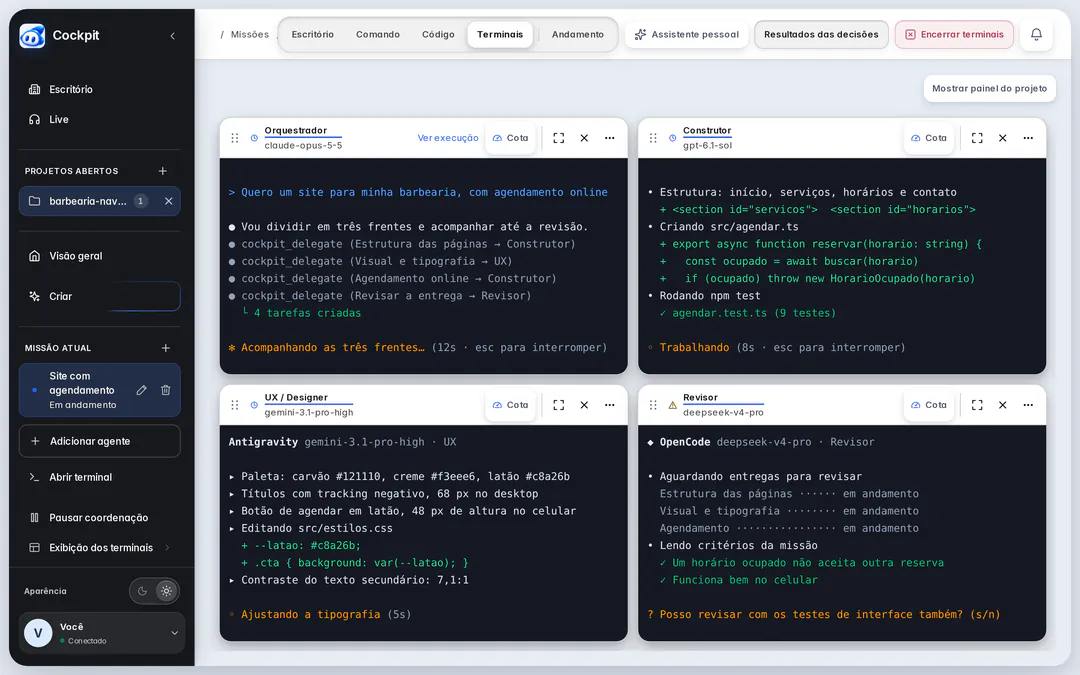Click Ver execução link in Orquestrador
The height and width of the screenshot is (675, 1080).
(x=448, y=138)
